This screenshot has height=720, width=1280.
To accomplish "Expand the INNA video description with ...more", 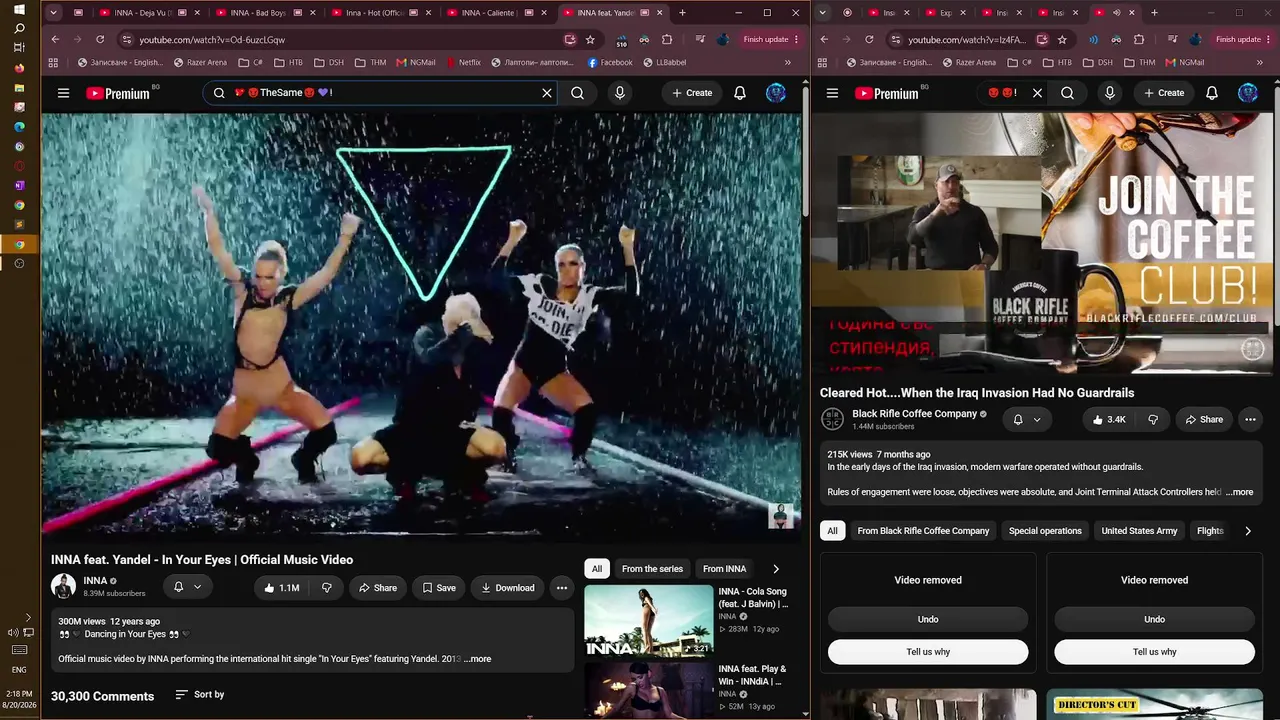I will [x=478, y=659].
